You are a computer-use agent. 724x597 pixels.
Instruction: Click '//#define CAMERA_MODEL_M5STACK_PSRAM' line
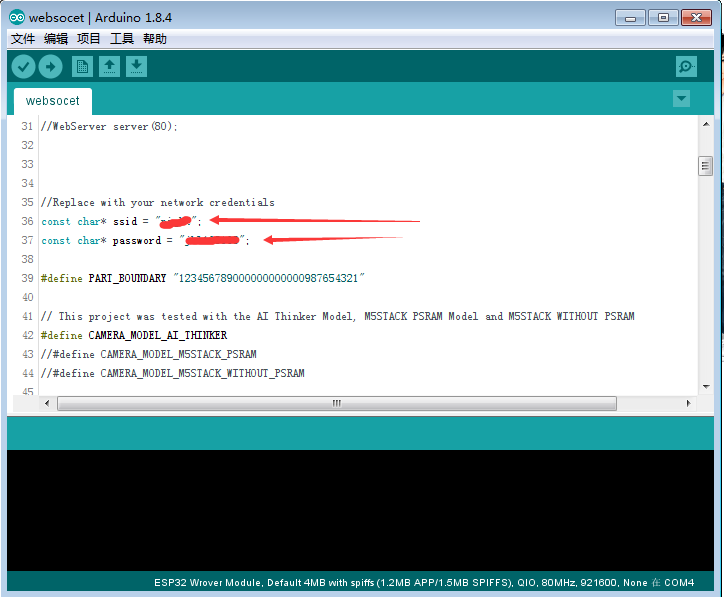(148, 354)
